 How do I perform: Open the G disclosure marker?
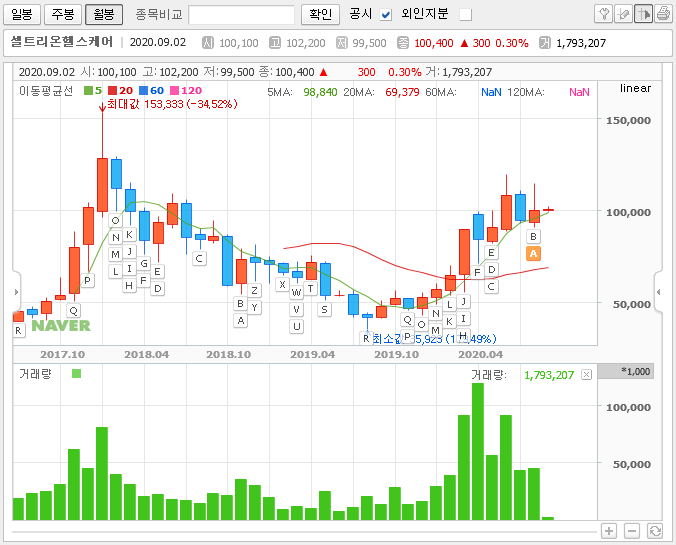(144, 263)
